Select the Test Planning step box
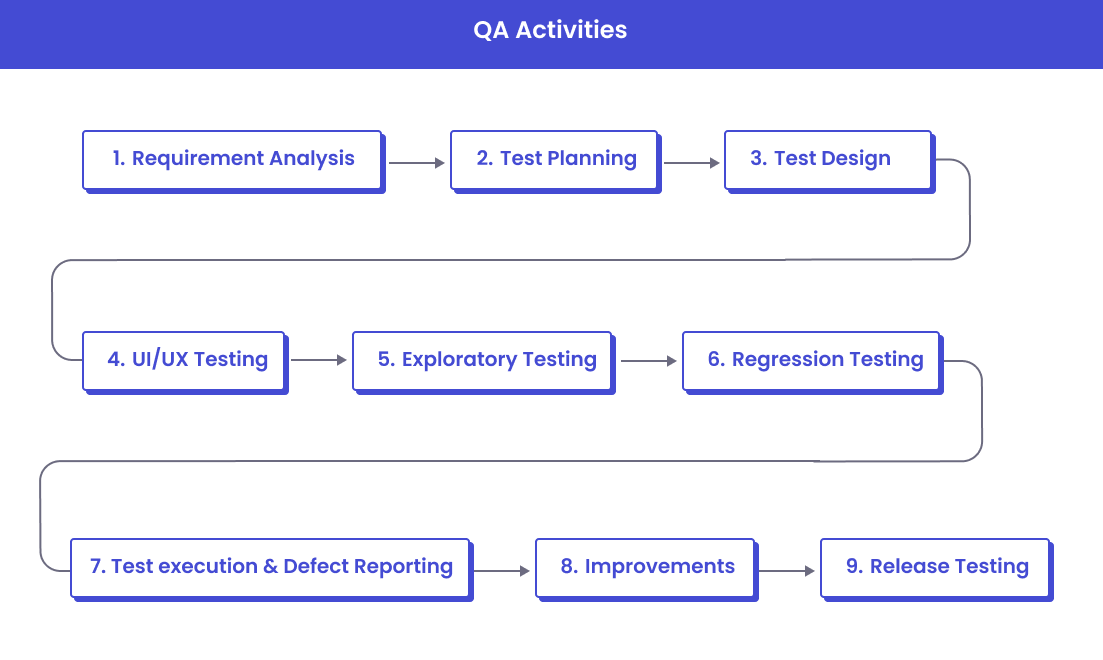 tap(555, 159)
